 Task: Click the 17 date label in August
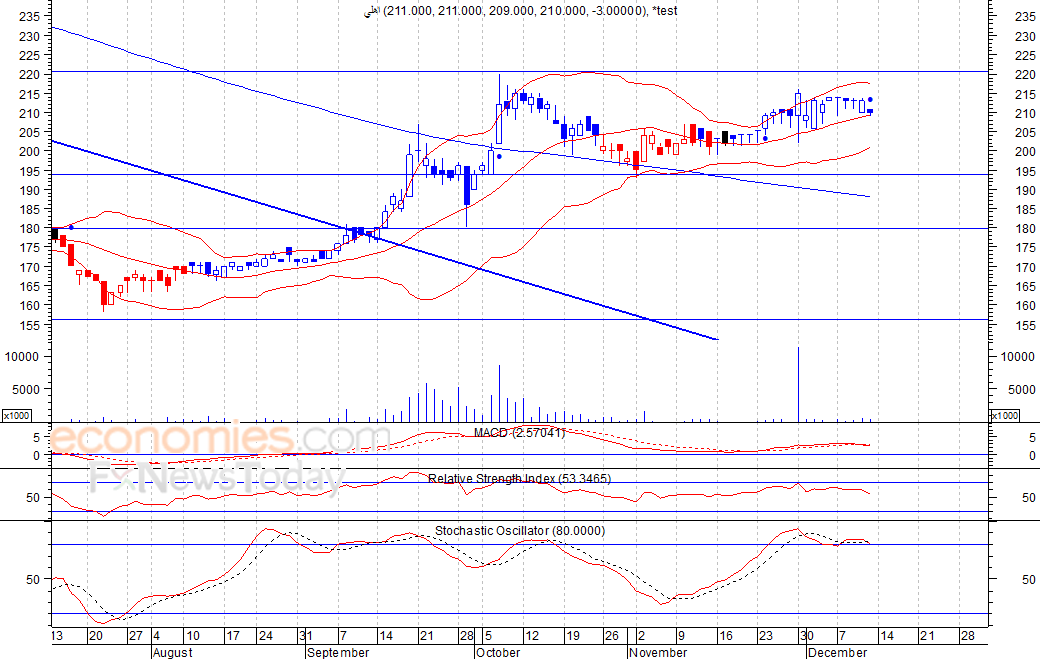click(x=233, y=636)
